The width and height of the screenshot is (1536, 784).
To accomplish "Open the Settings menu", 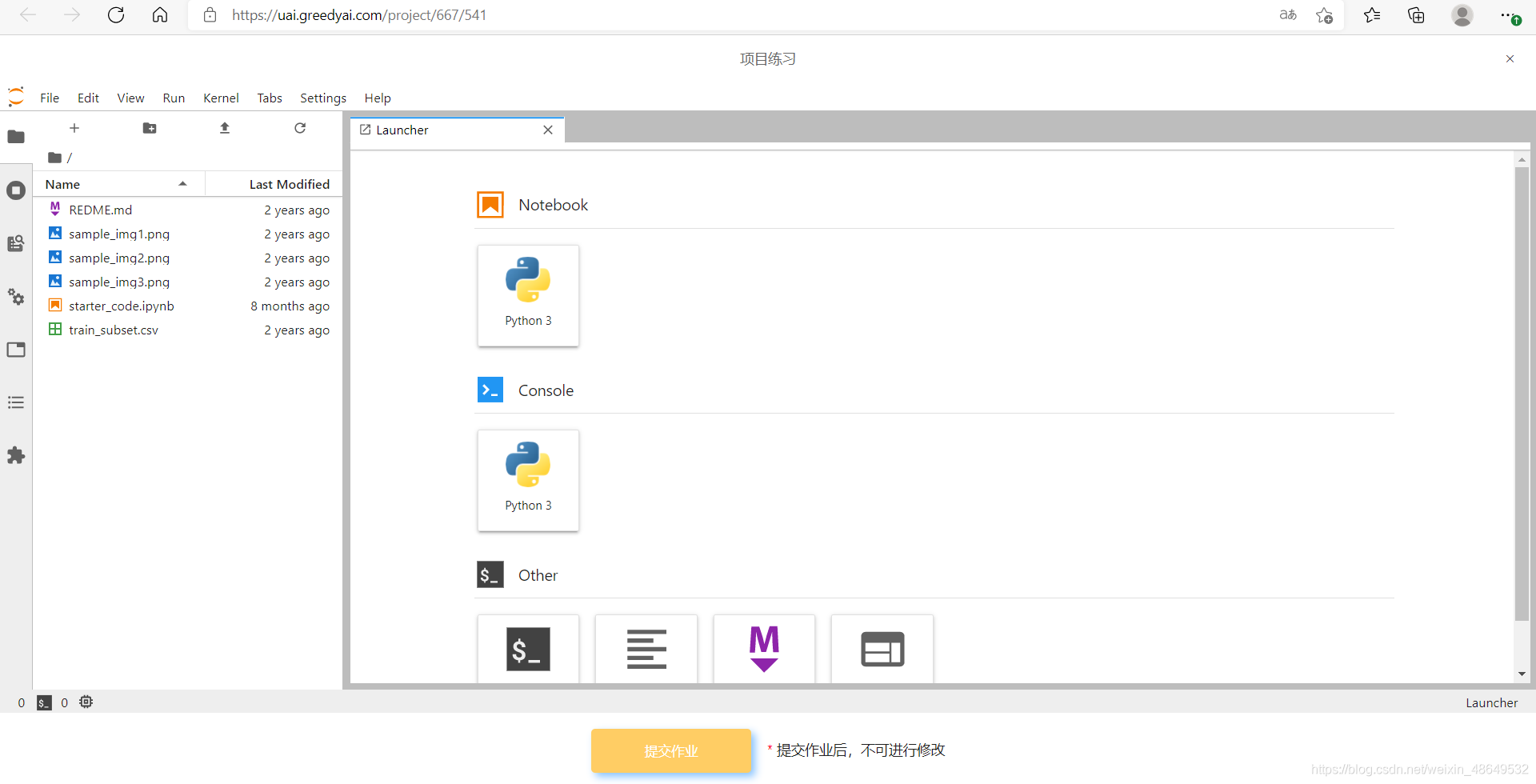I will tap(323, 98).
